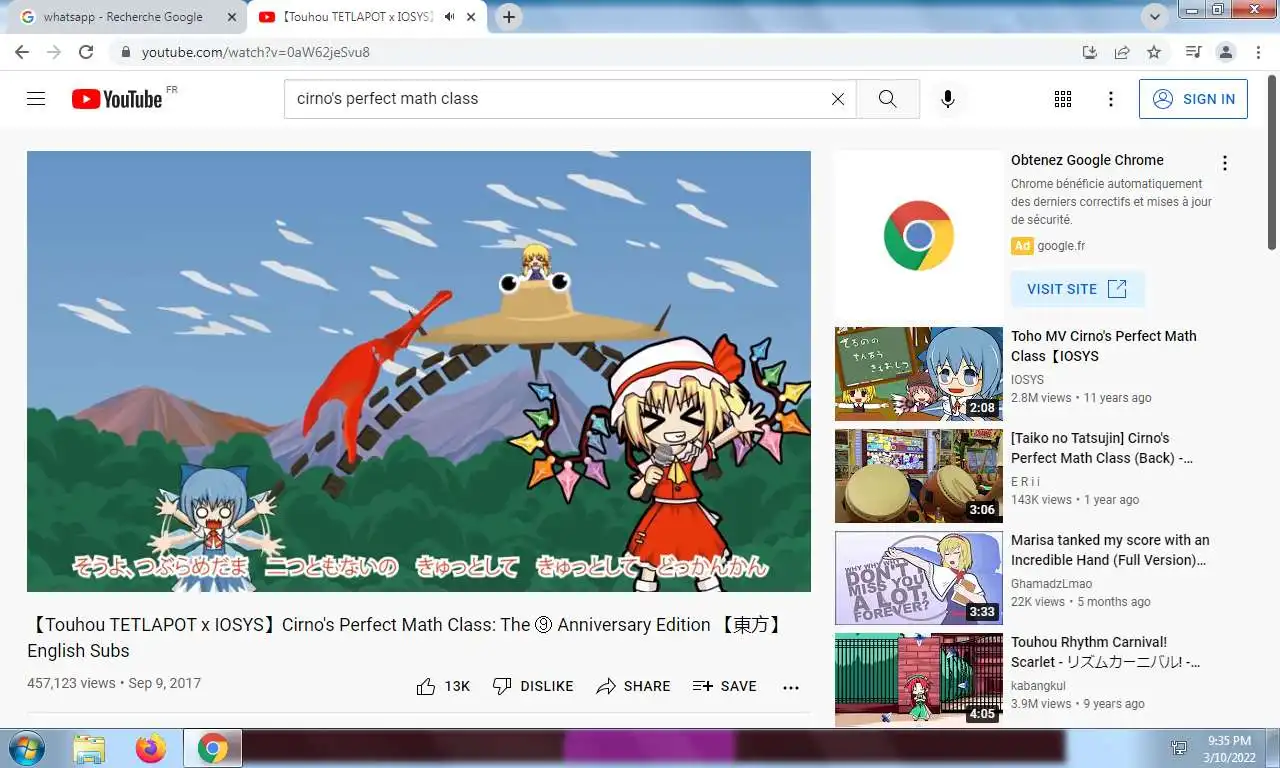The height and width of the screenshot is (768, 1280).
Task: Open the YouTube apps grid
Action: click(1063, 99)
